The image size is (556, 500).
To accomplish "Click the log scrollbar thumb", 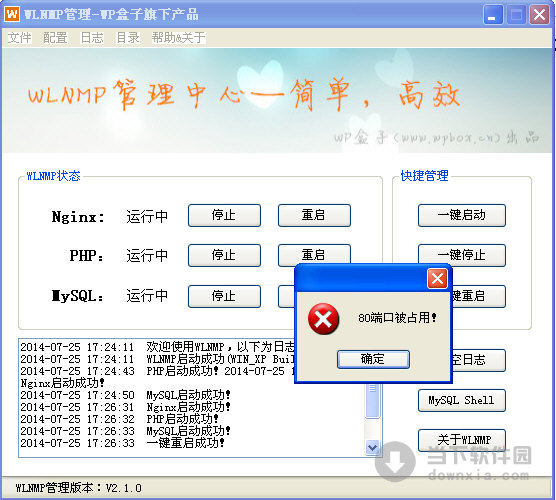I will [x=373, y=401].
